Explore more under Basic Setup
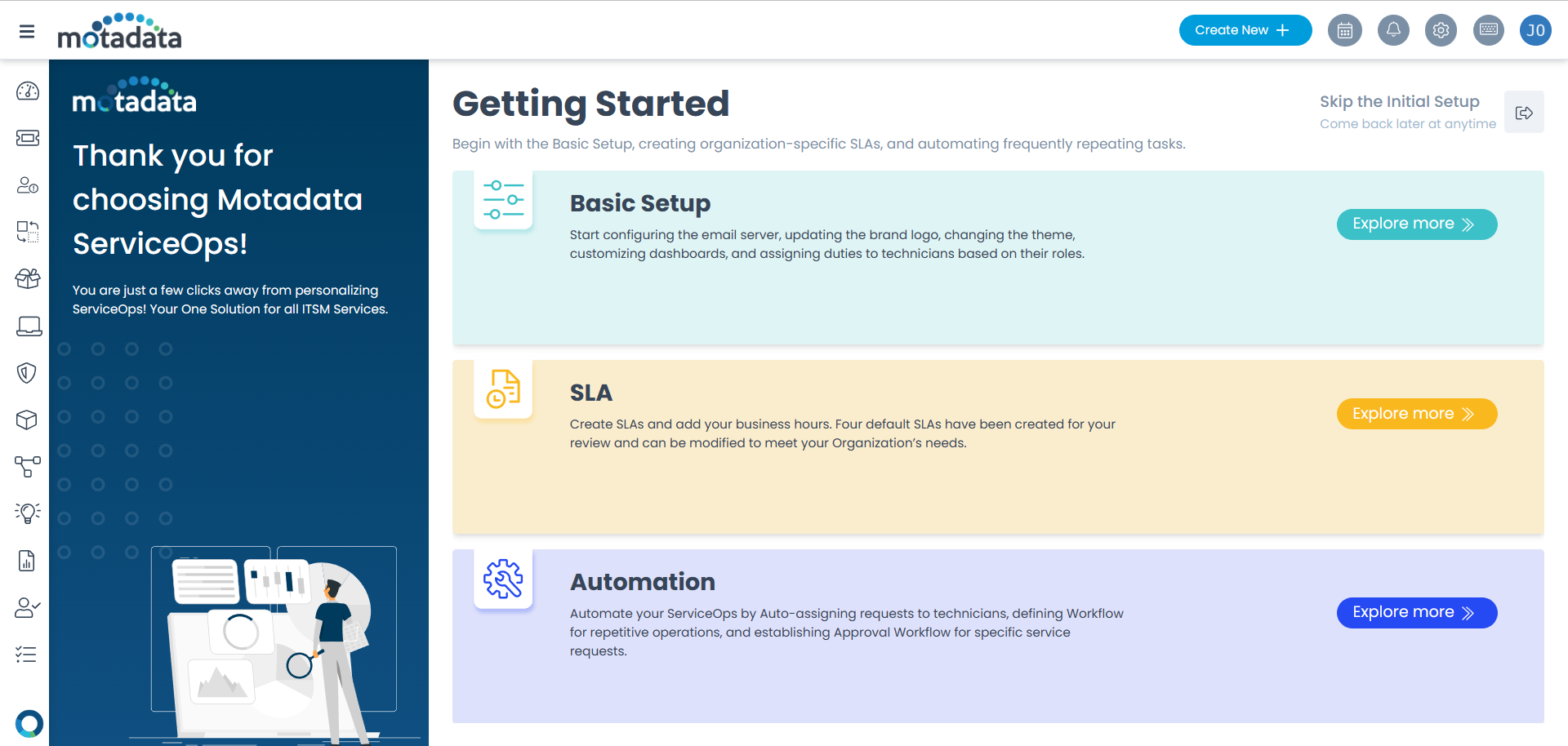 pos(1417,224)
